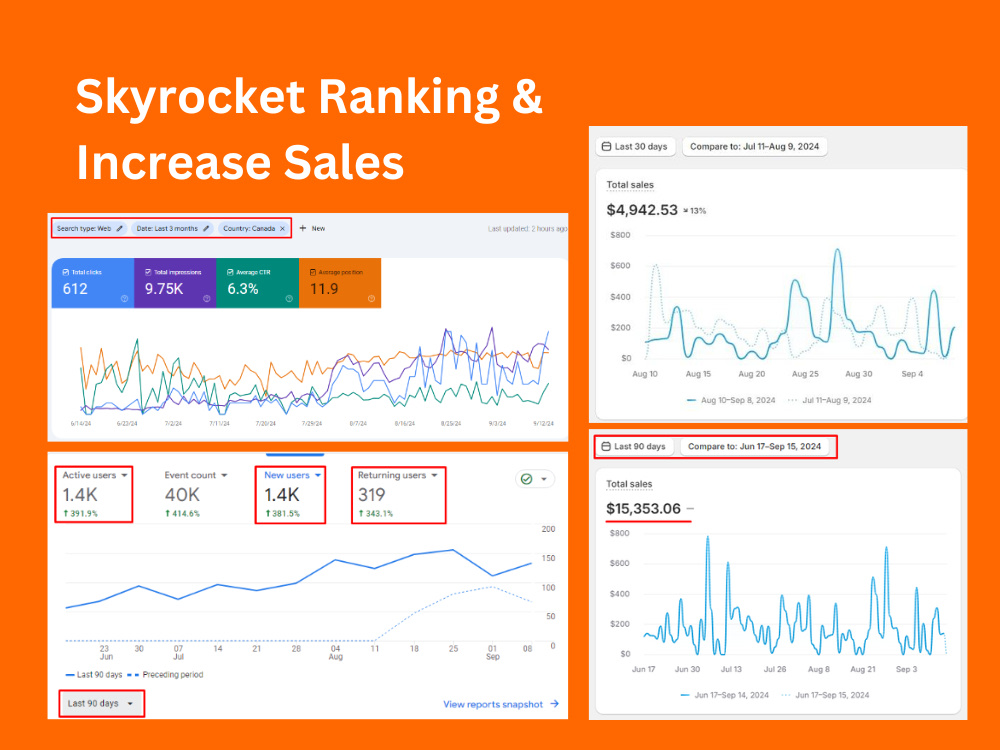The width and height of the screenshot is (1000, 750).
Task: Click the 9/12/24 date on Search Console chart axis
Action: [x=543, y=423]
